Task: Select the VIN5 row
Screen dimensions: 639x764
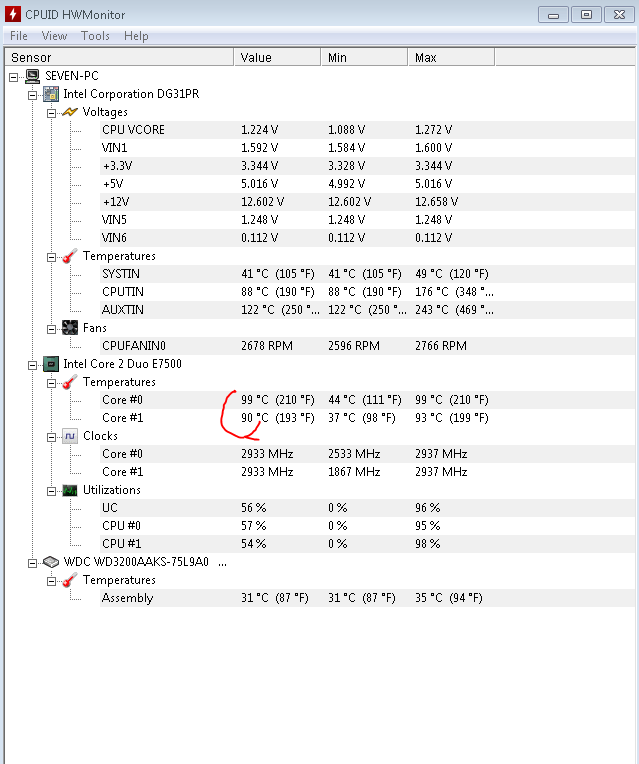Action: tap(368, 220)
